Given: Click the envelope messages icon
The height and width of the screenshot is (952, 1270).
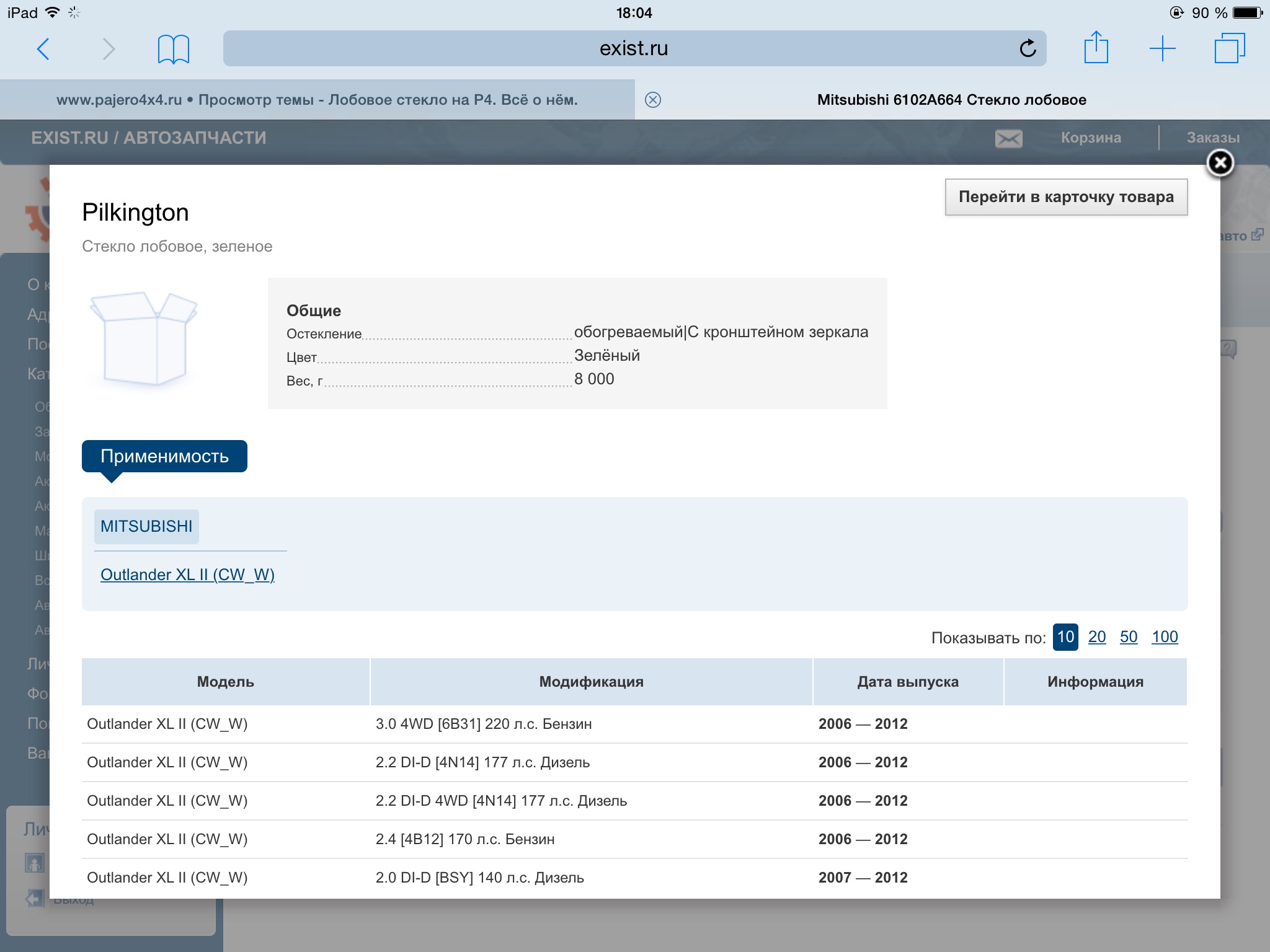Looking at the screenshot, I should tap(1008, 138).
